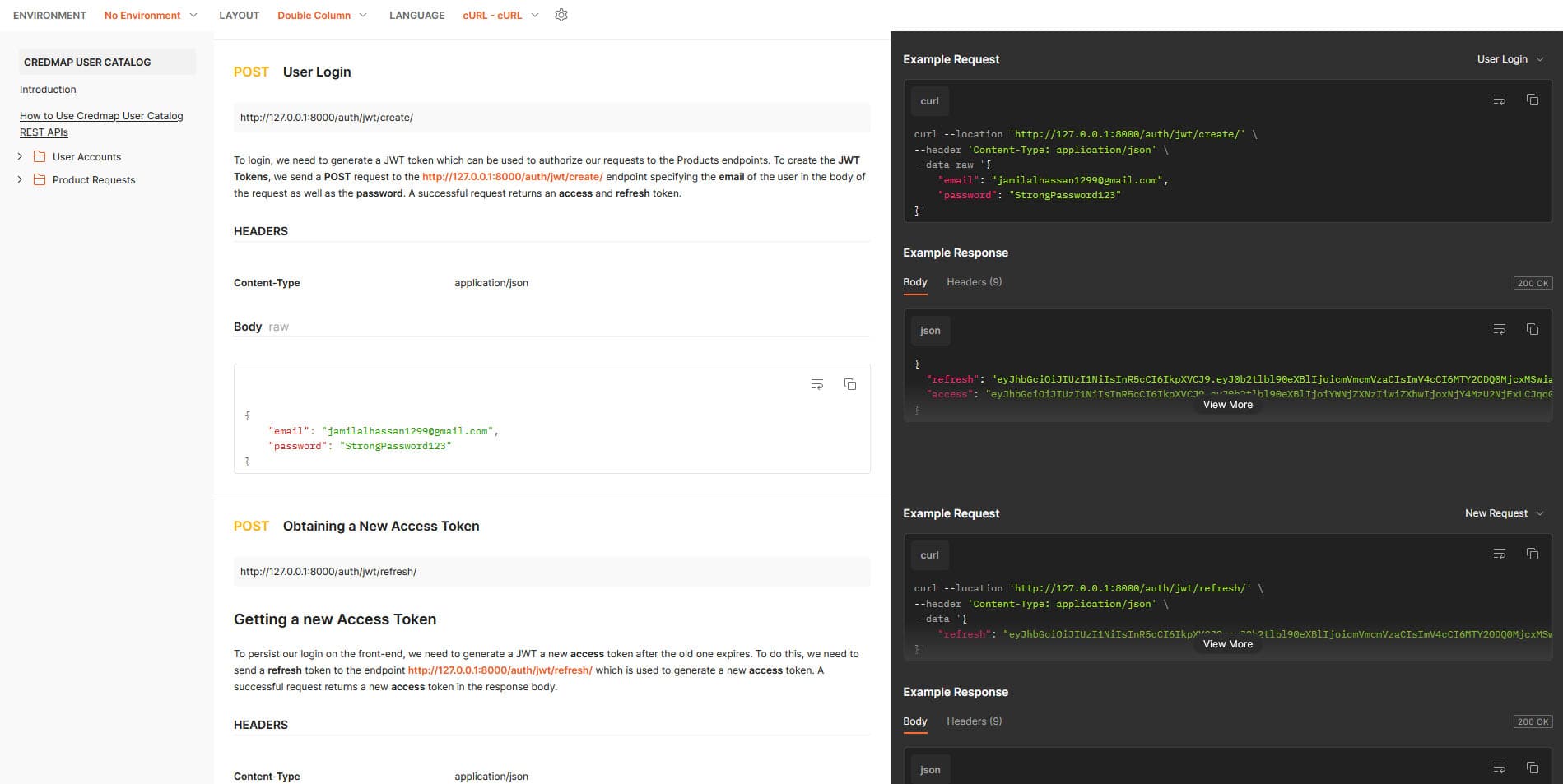This screenshot has width=1563, height=784.
Task: Toggle line wrap in User Login raw body
Action: tap(816, 385)
